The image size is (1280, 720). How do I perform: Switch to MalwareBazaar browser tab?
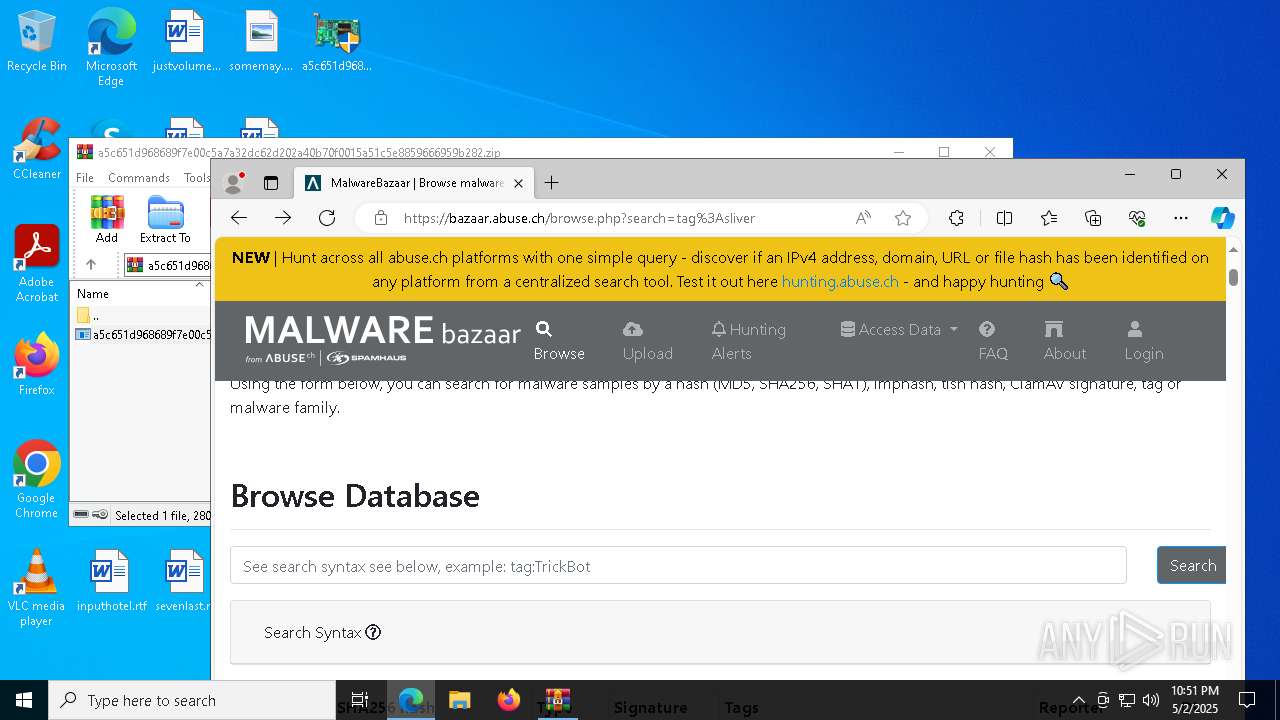point(414,183)
